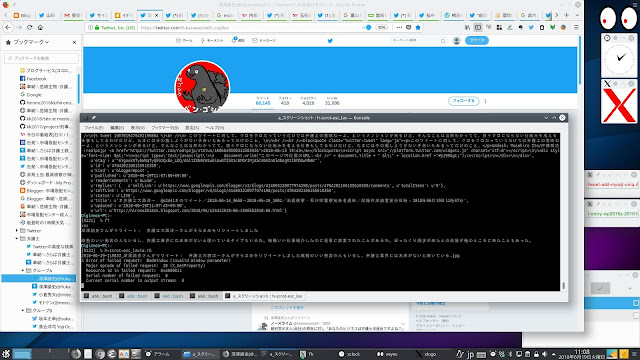Click the Firefox library icon in toolbar
This screenshot has width=640, height=360.
coord(467,27)
